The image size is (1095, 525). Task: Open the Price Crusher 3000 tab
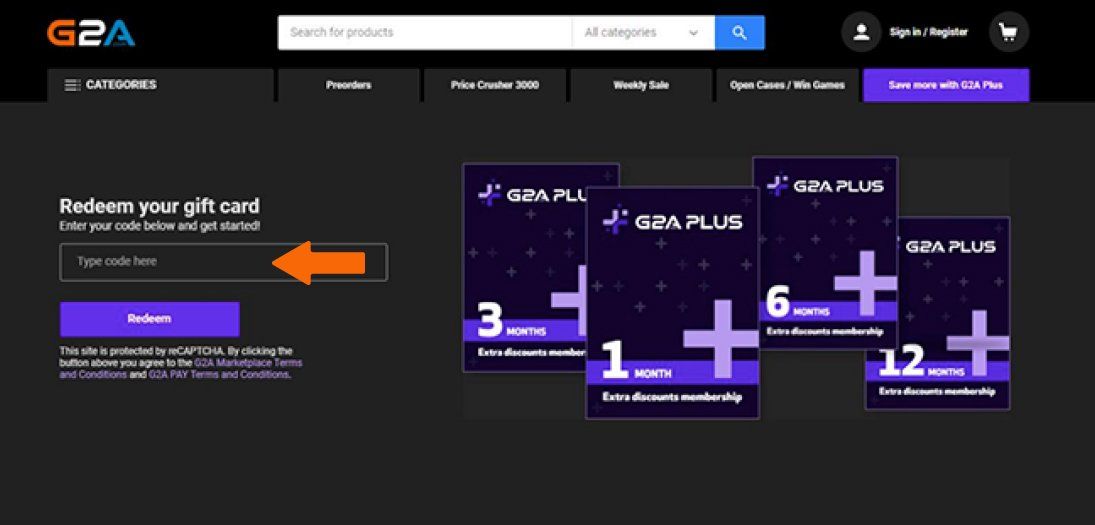coord(494,85)
